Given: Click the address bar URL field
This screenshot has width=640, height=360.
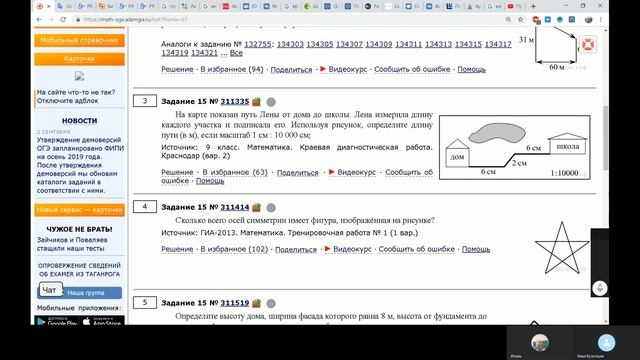Looking at the screenshot, I should (x=286, y=19).
